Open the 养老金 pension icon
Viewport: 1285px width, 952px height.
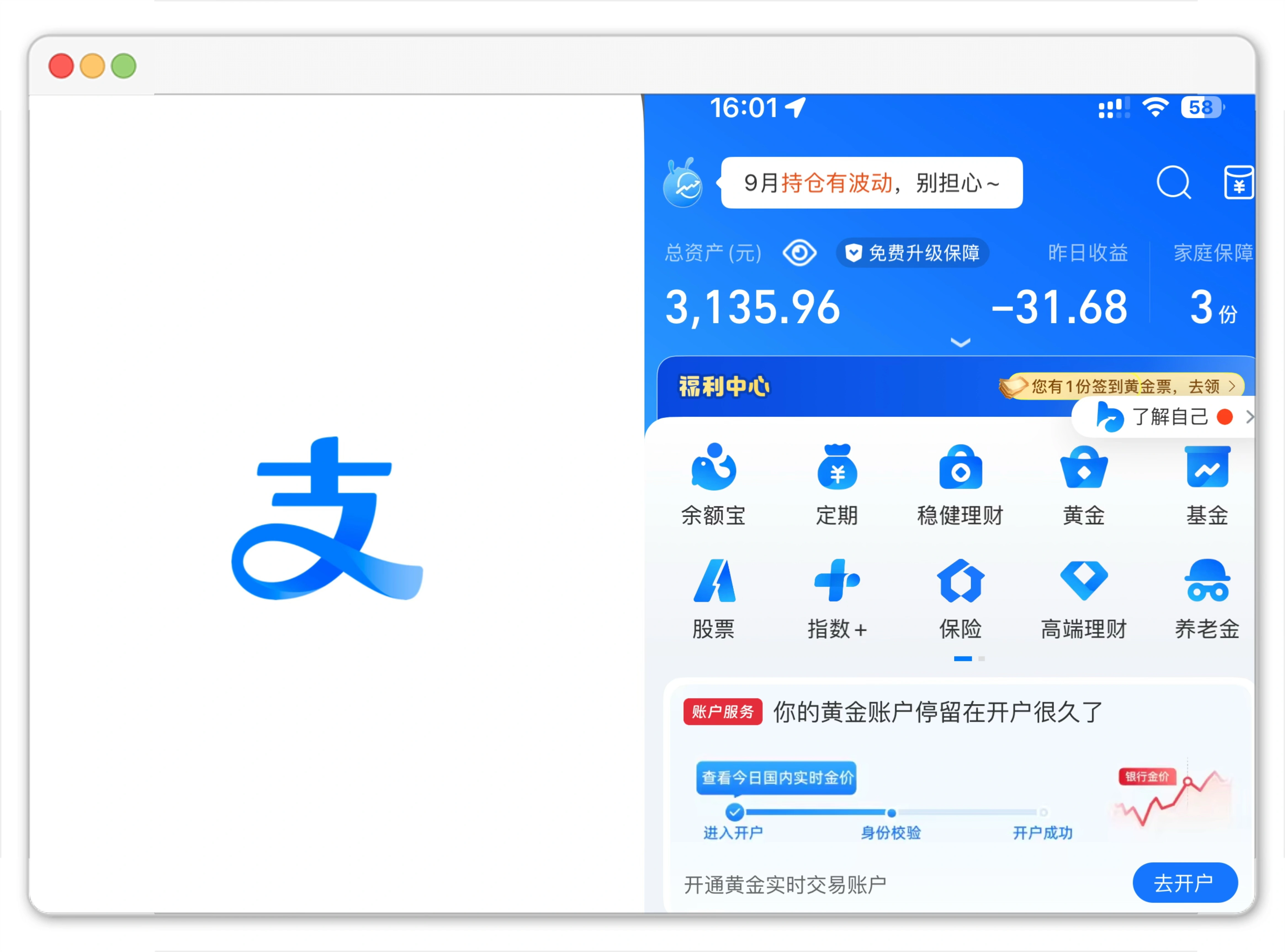(1207, 580)
